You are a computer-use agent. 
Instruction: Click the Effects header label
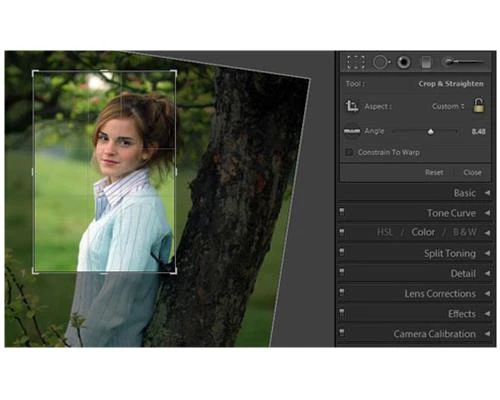462,314
